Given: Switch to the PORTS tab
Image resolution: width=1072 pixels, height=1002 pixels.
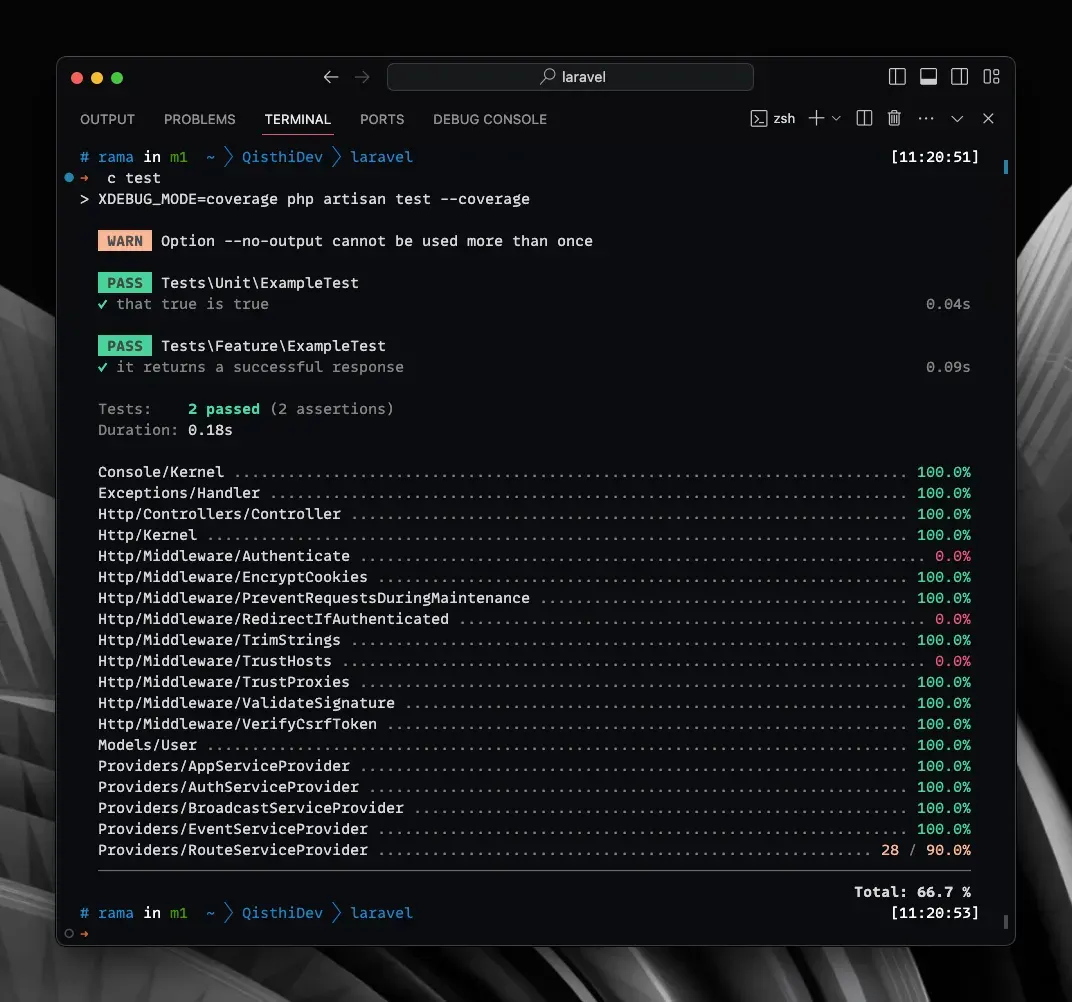Looking at the screenshot, I should [382, 119].
